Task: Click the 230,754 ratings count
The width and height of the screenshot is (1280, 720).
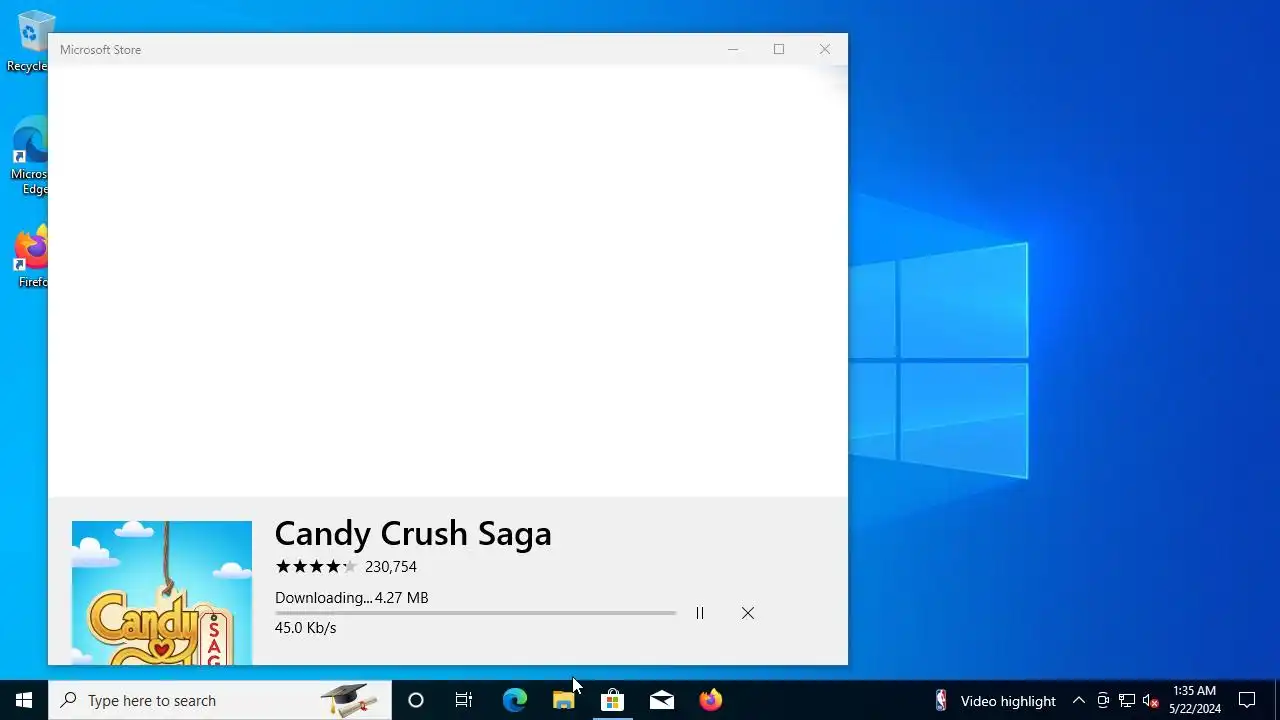Action: click(x=391, y=567)
